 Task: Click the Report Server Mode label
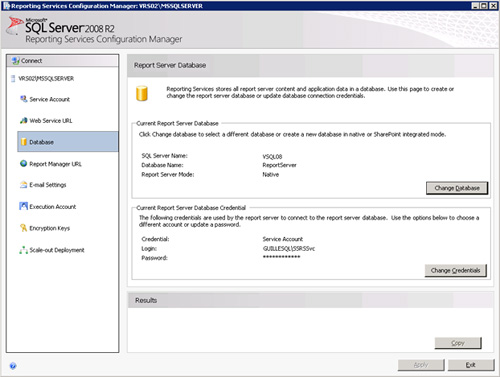pyautogui.click(x=168, y=174)
